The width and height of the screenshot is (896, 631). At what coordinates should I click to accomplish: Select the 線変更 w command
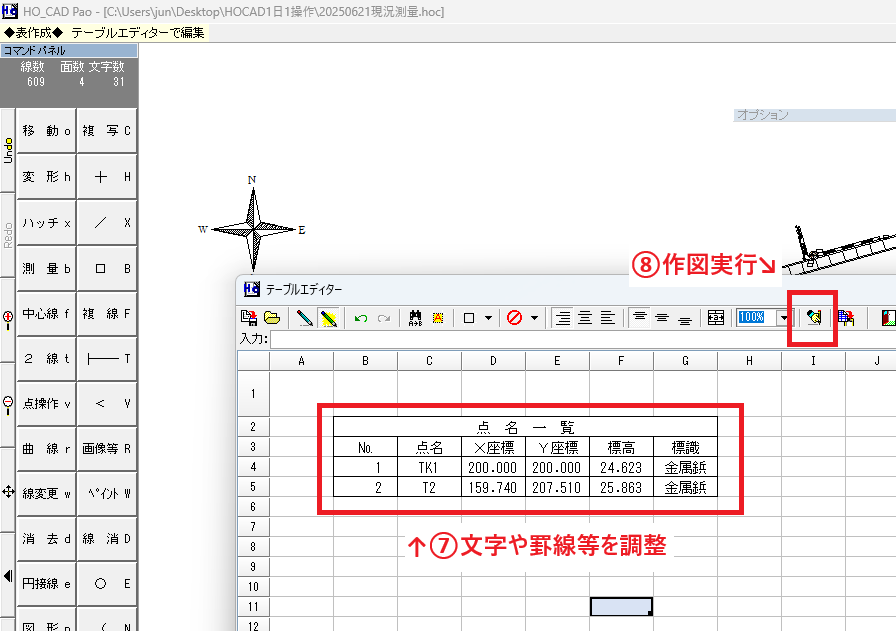(x=46, y=493)
